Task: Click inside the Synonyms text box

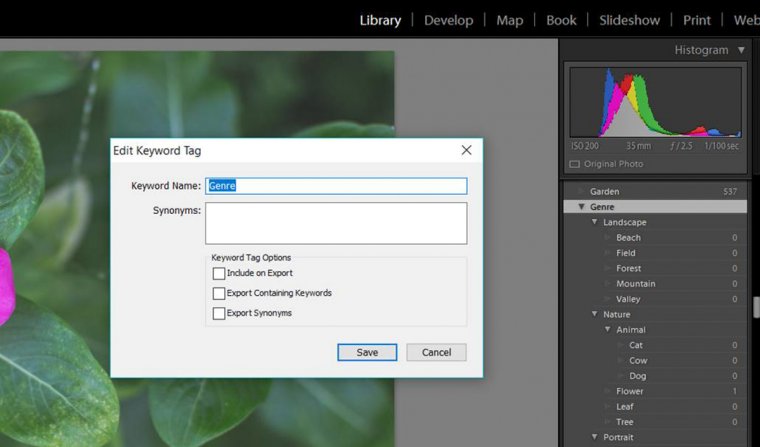Action: (336, 223)
